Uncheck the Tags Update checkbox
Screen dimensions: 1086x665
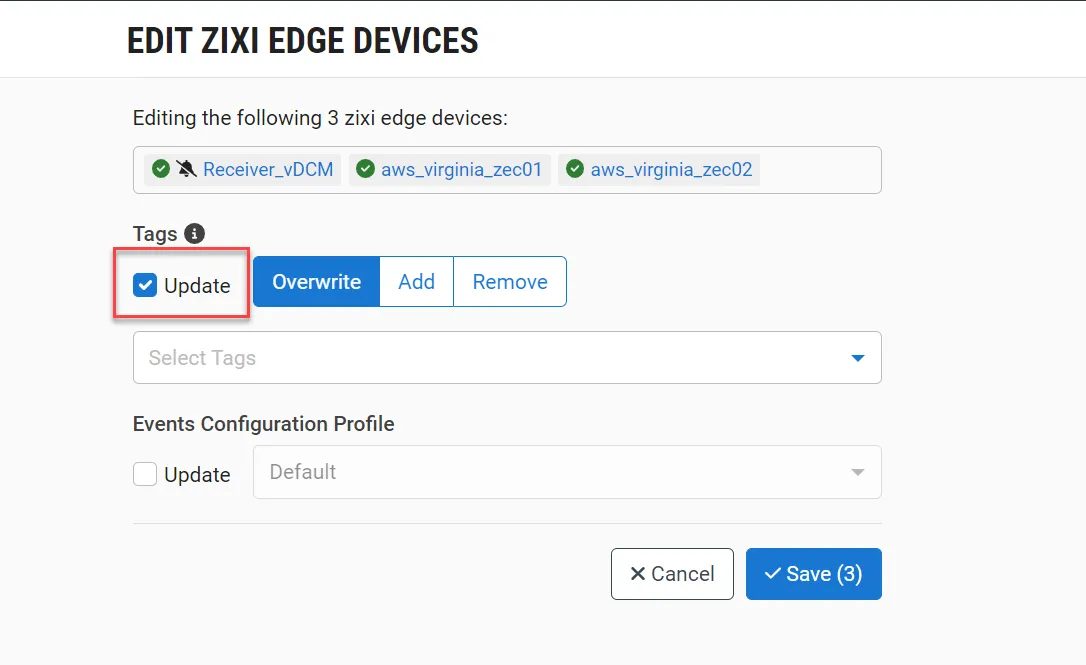click(145, 285)
